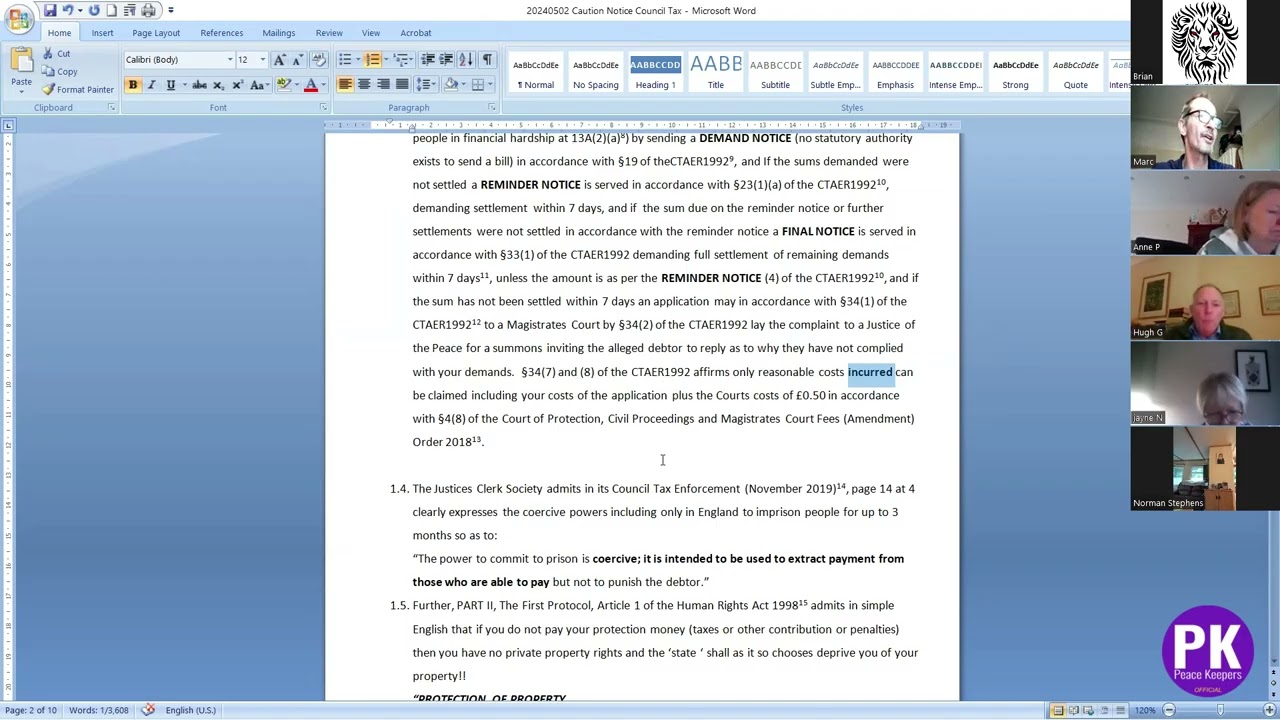Clear formatting button
1280x720 pixels.
319,60
